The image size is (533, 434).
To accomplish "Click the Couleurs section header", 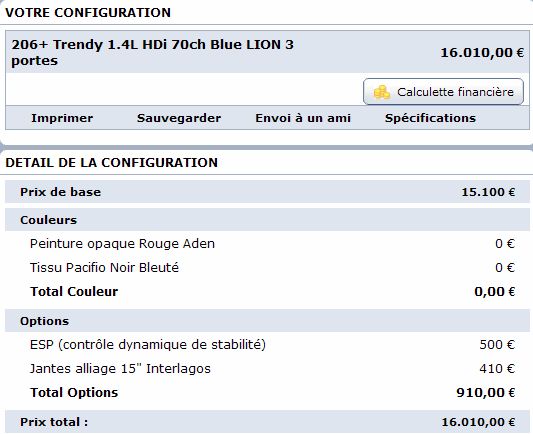I will coord(267,220).
